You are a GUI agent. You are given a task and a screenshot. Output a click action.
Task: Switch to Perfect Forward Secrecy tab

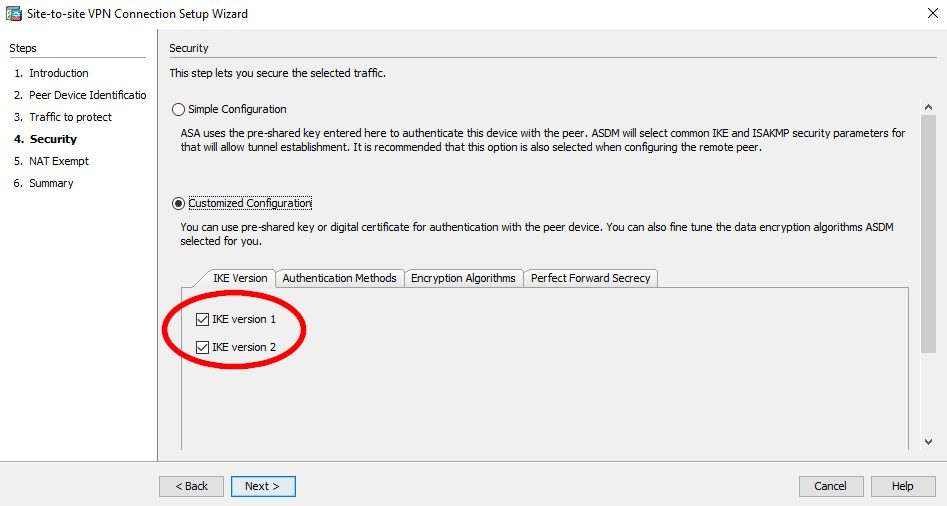click(x=590, y=278)
